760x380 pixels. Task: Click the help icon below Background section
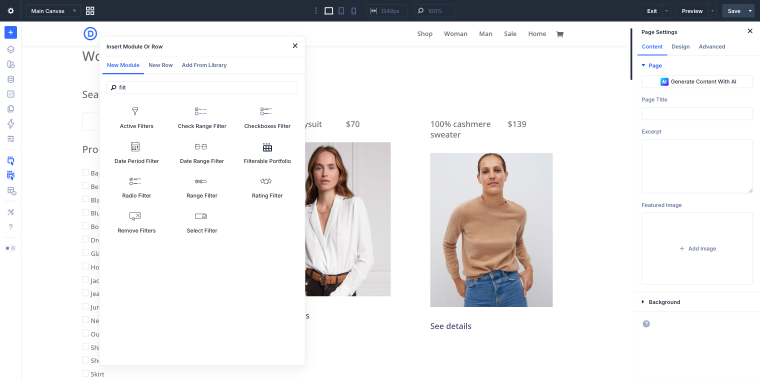point(646,324)
